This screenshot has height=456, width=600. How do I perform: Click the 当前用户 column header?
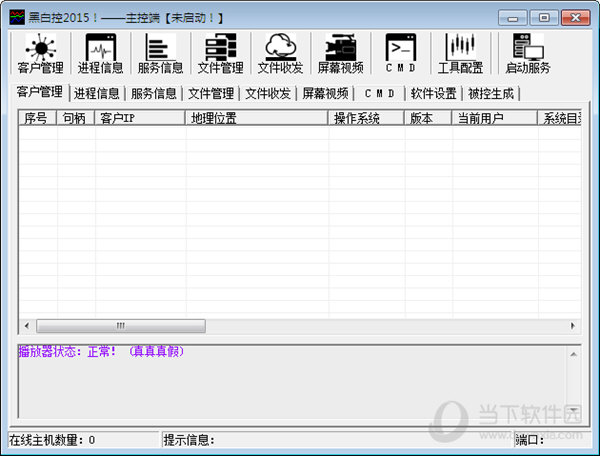click(494, 119)
